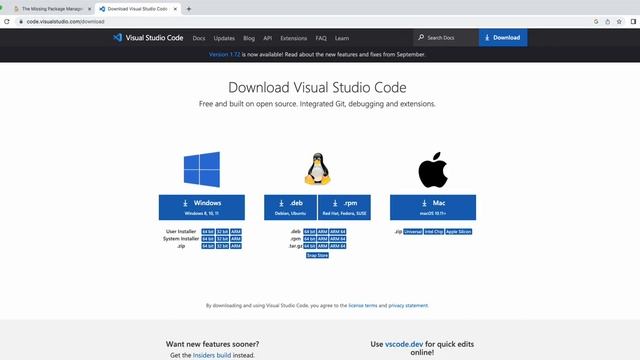This screenshot has height=360, width=640.
Task: Download Windows User Installer 64 bit
Action: [x=208, y=231]
